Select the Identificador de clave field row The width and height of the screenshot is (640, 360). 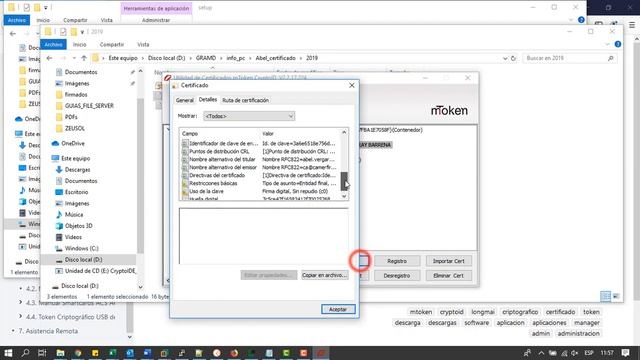[x=260, y=143]
